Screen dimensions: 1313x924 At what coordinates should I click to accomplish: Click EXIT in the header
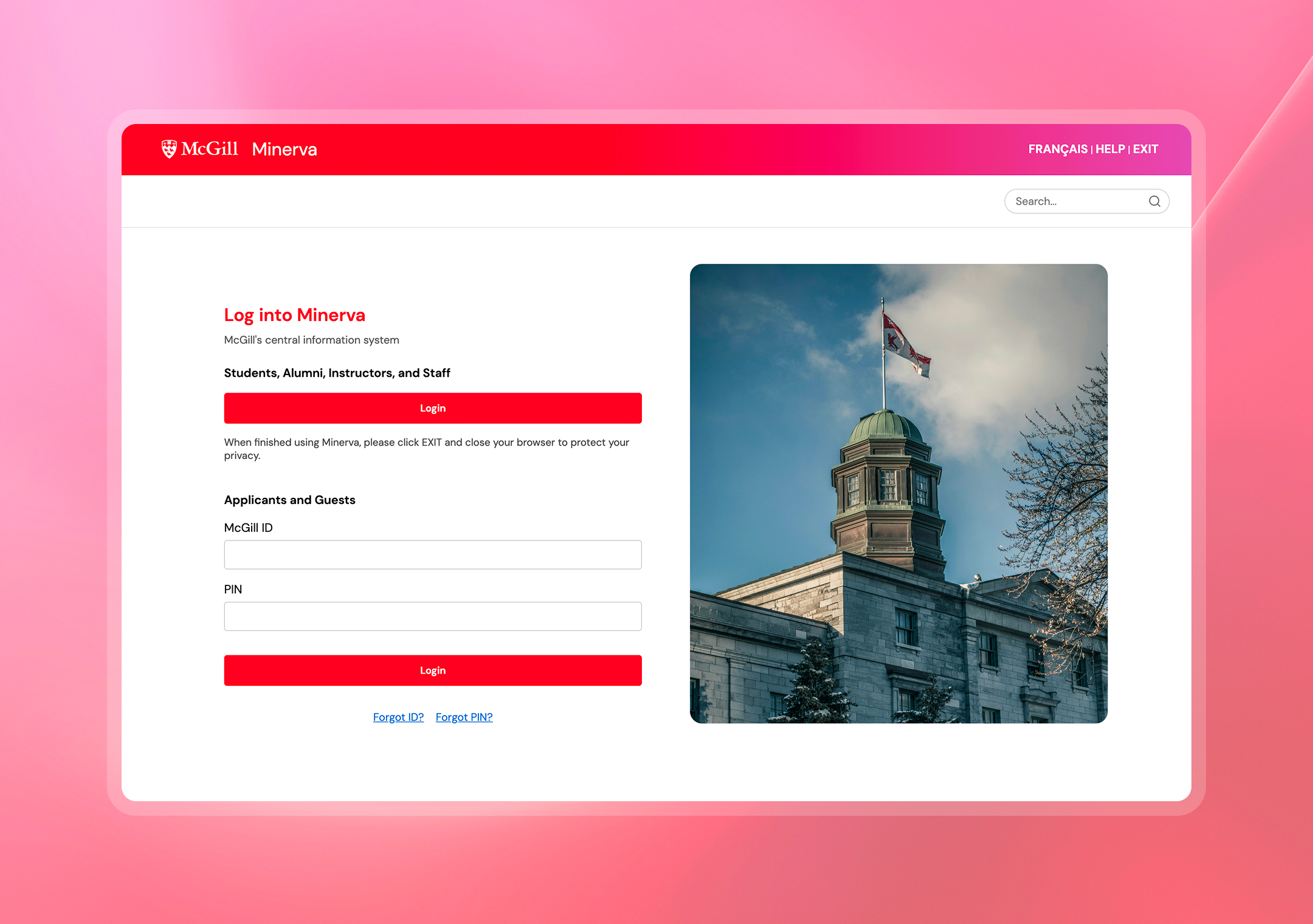click(x=1145, y=149)
